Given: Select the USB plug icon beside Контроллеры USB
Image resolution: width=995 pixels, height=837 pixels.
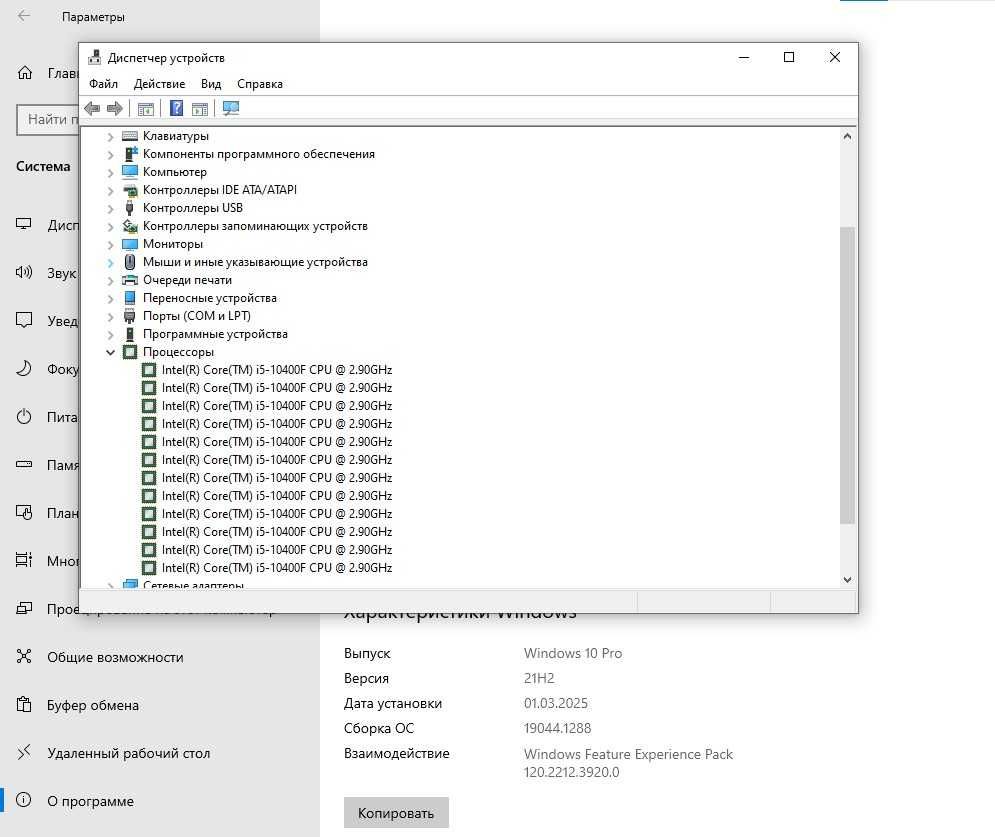Looking at the screenshot, I should [x=130, y=208].
